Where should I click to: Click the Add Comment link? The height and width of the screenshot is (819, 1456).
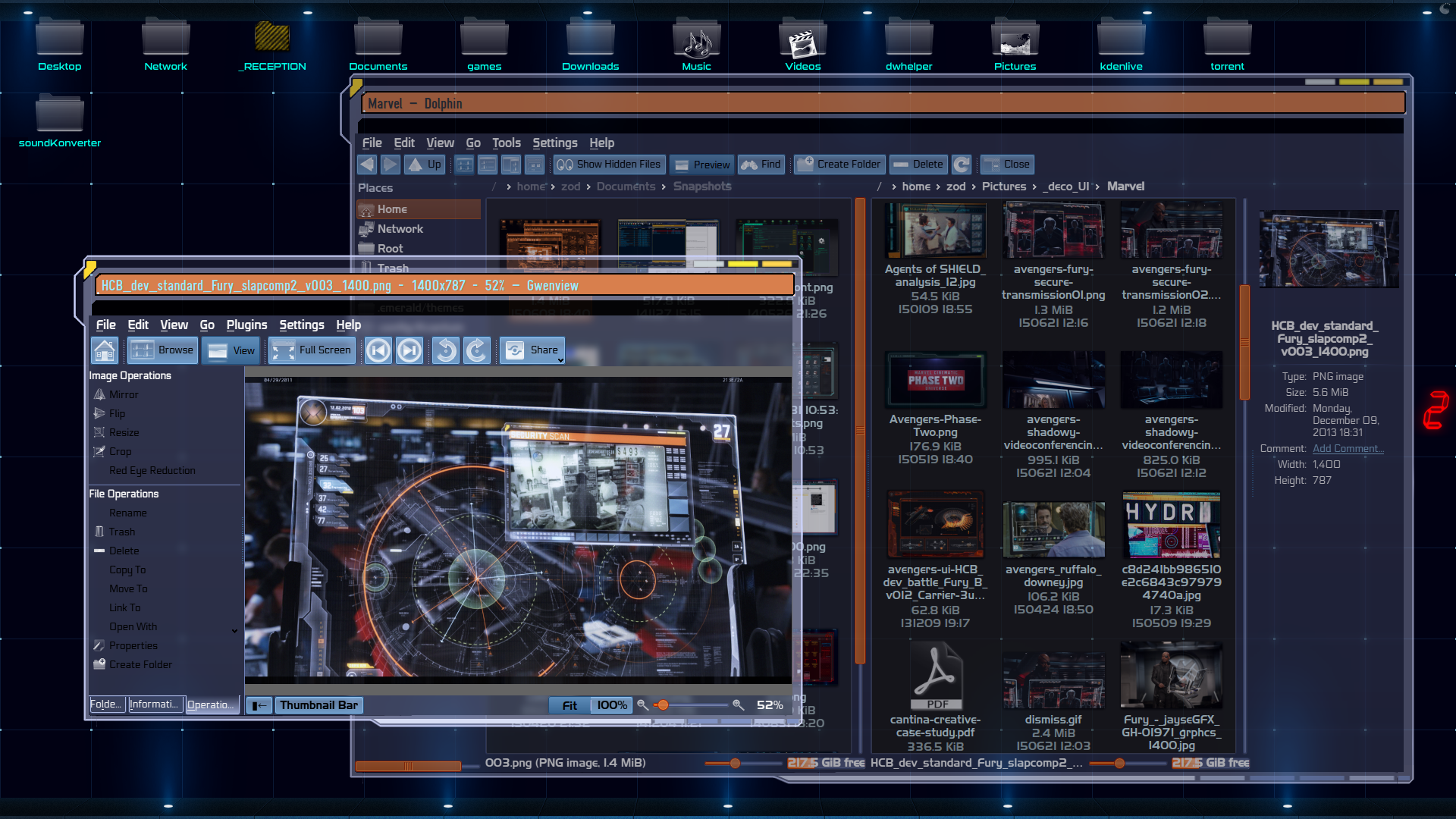point(1348,449)
